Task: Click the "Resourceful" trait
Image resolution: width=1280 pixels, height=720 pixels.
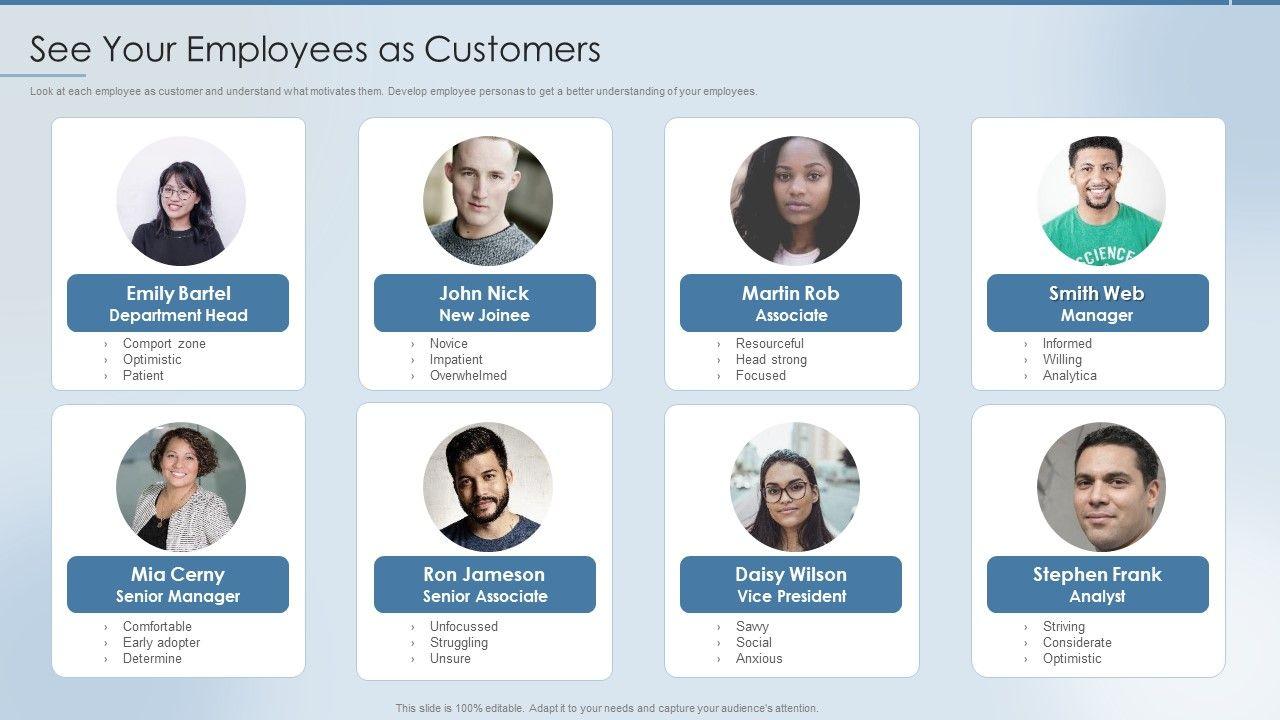Action: click(769, 343)
